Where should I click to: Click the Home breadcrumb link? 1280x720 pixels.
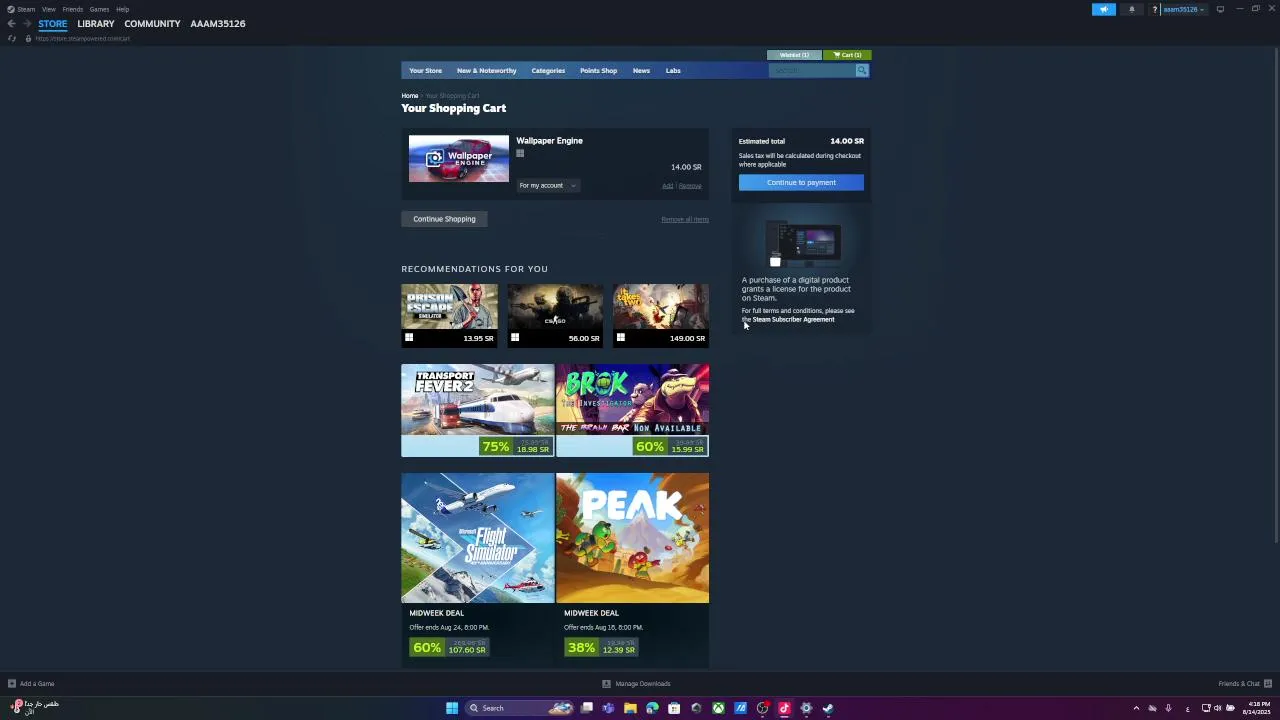[410, 96]
